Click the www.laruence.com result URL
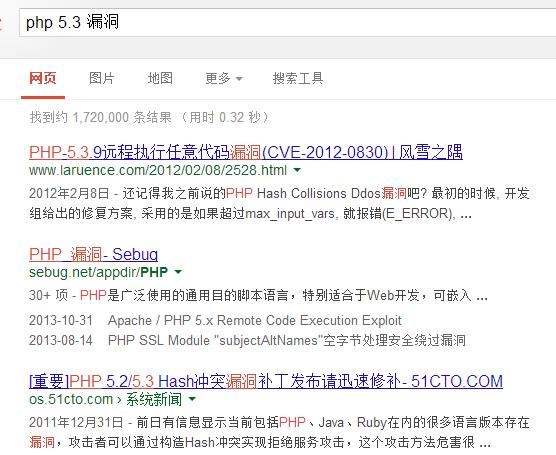Image resolution: width=556 pixels, height=455 pixels. pyautogui.click(x=158, y=170)
